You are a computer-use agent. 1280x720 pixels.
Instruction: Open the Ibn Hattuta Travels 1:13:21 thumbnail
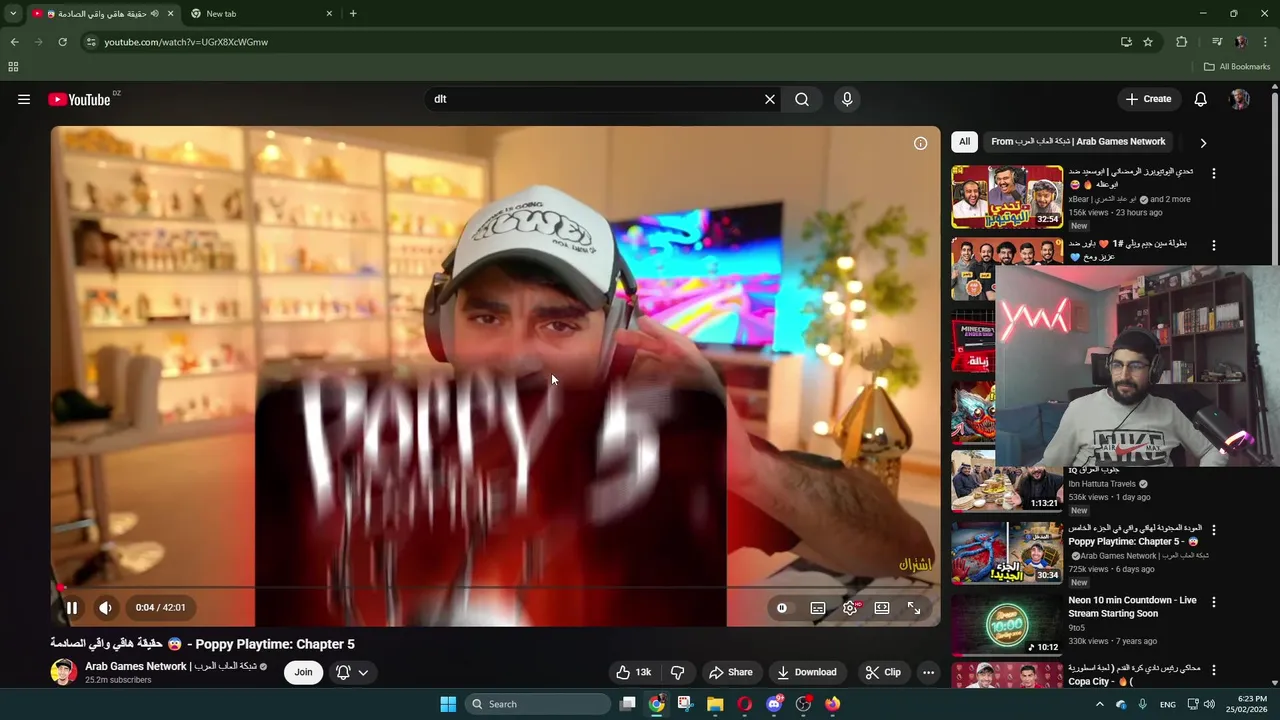(x=1007, y=482)
